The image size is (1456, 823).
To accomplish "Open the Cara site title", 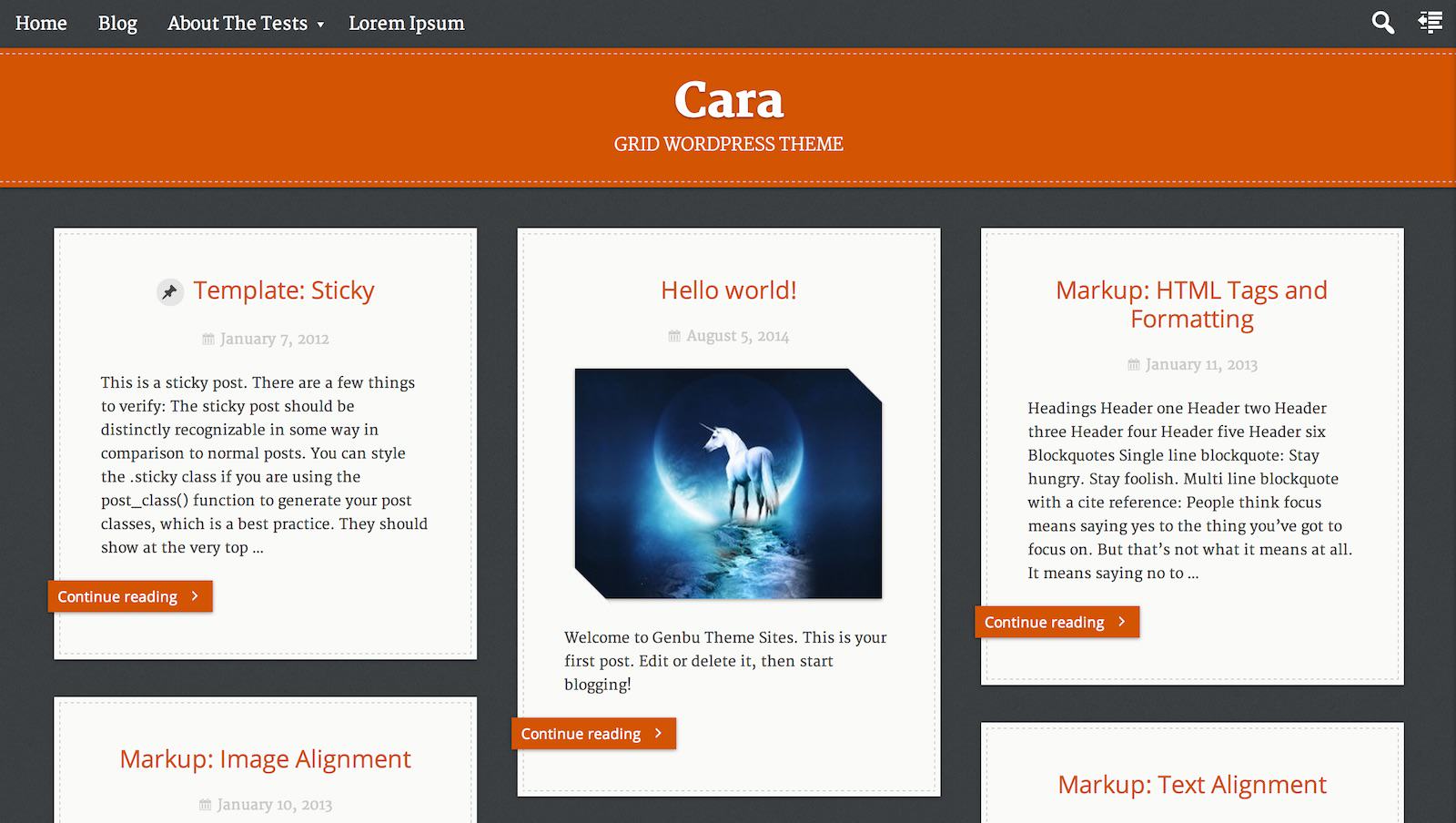I will click(728, 99).
